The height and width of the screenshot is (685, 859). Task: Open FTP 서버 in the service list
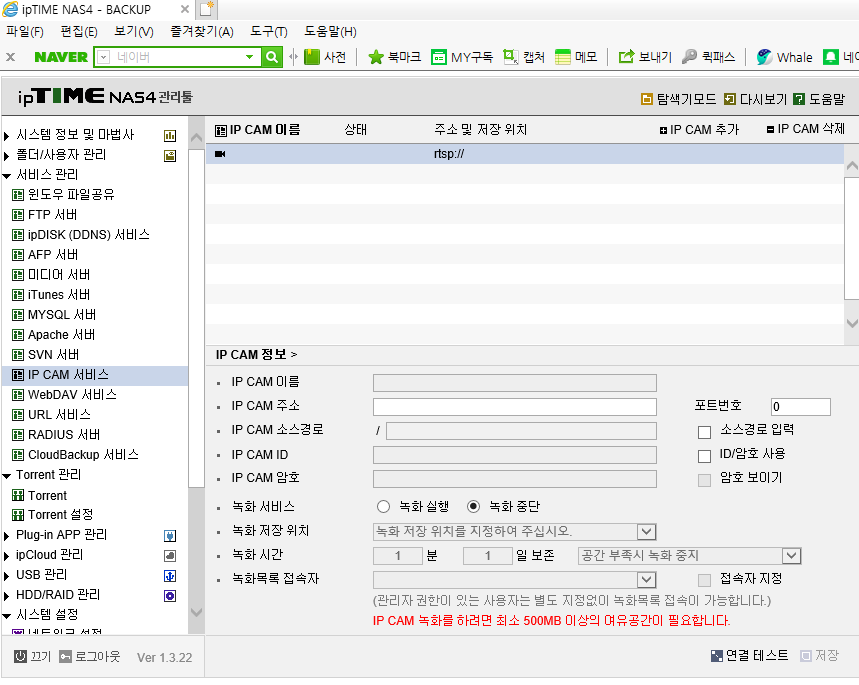[x=53, y=215]
